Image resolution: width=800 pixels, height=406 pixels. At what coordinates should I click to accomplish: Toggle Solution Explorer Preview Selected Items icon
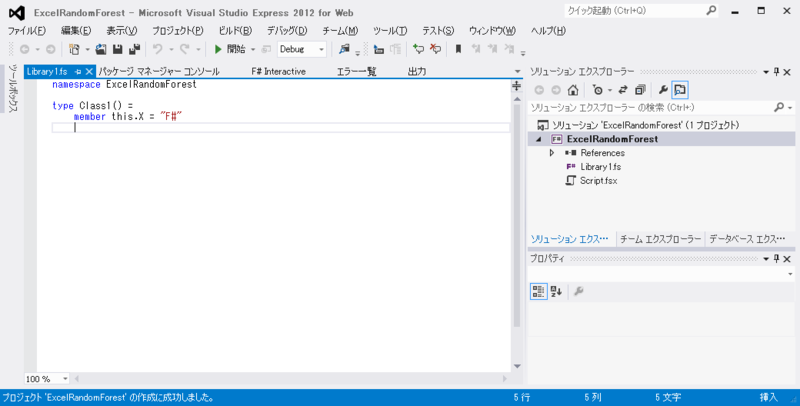coord(680,90)
